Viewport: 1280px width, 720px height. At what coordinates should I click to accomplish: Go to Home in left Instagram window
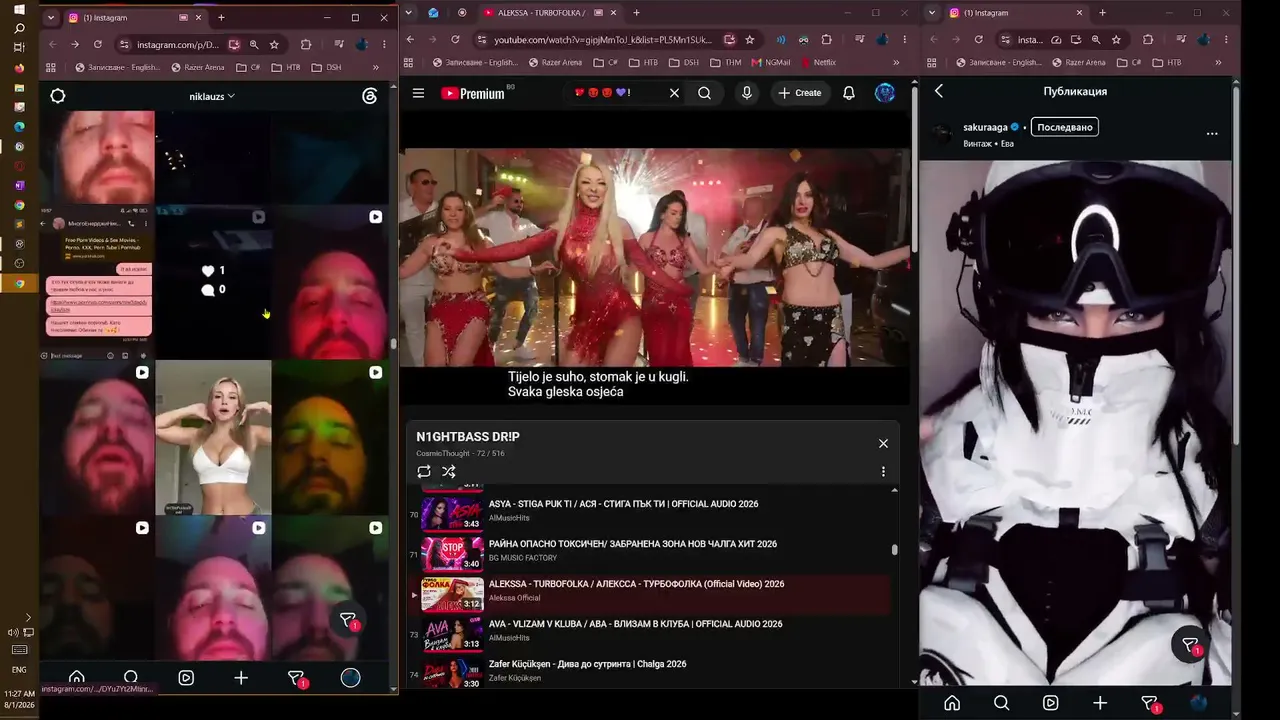pos(76,677)
